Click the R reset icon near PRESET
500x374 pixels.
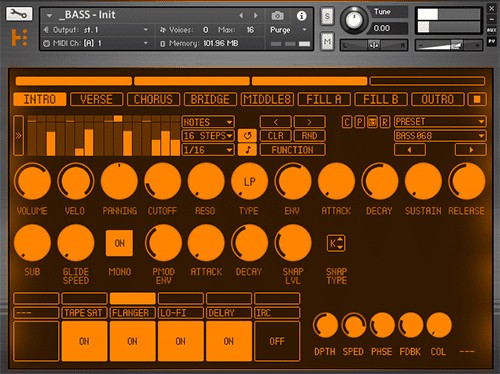pyautogui.click(x=385, y=122)
